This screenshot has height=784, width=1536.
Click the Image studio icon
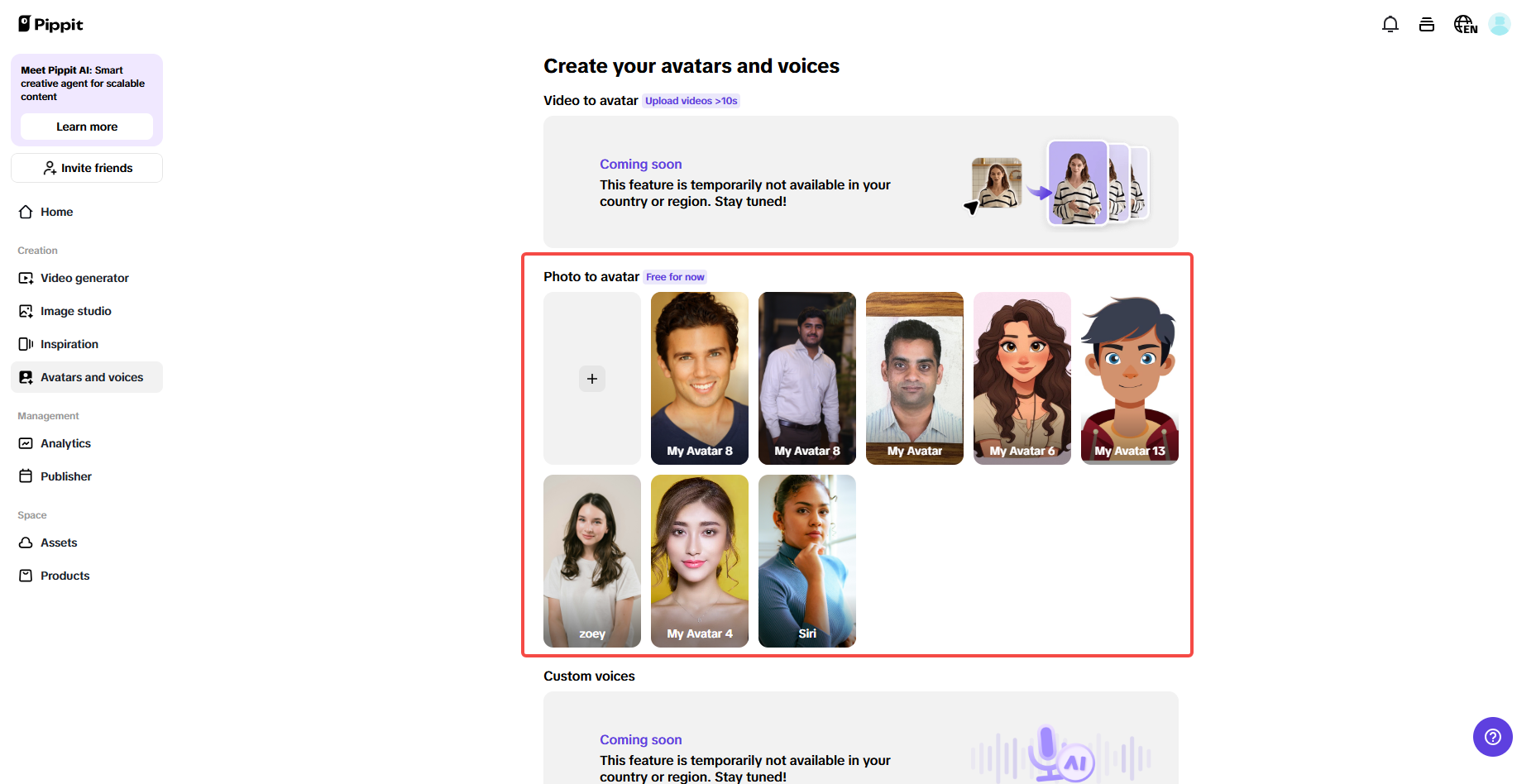[26, 311]
